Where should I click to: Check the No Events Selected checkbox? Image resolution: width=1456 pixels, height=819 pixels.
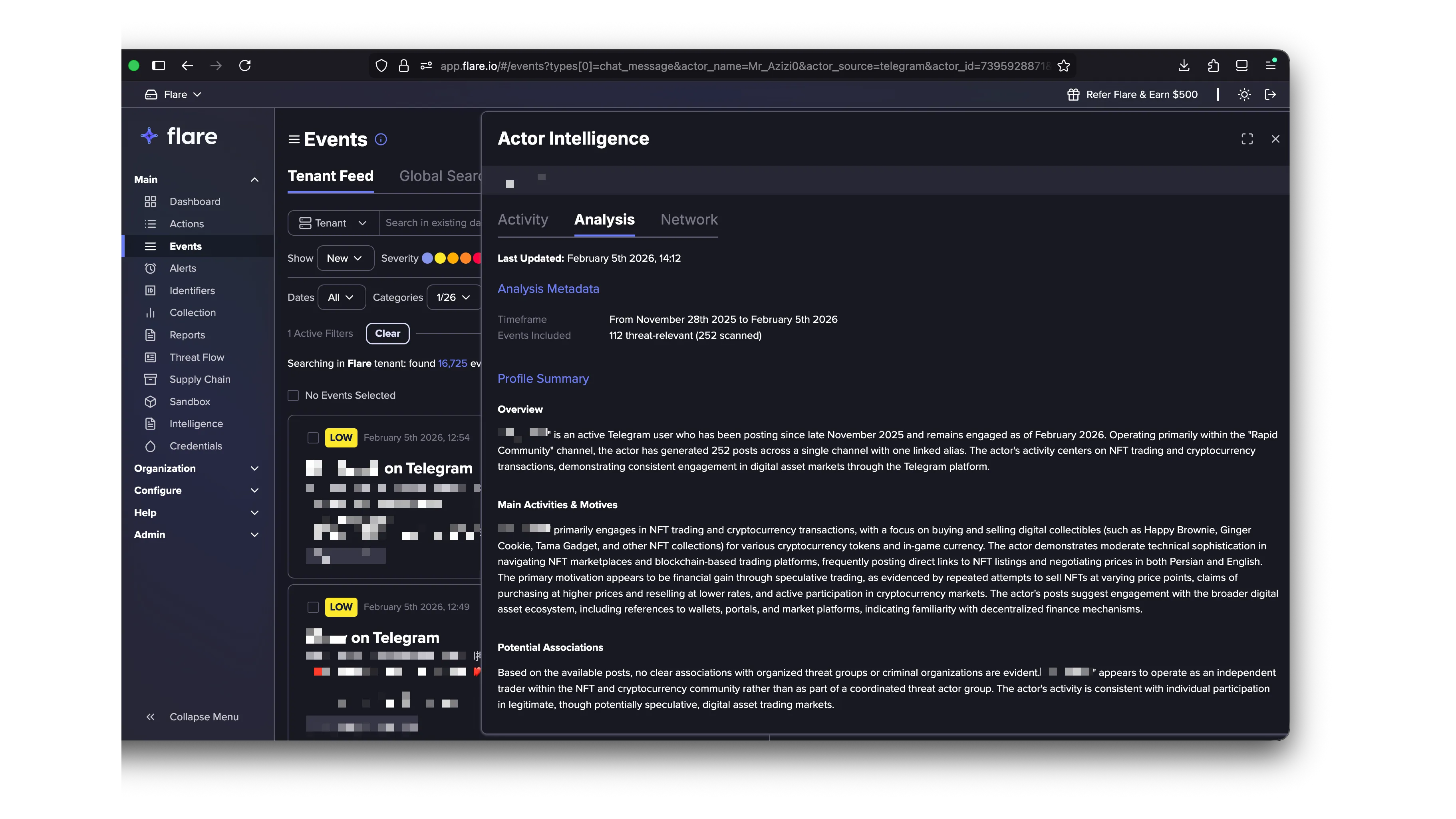pyautogui.click(x=293, y=396)
